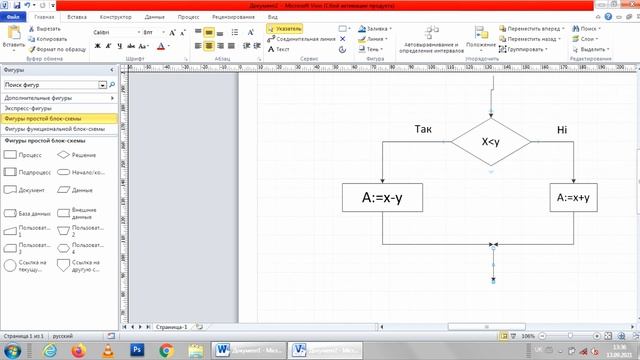
Task: Toggle strikethrough text formatting
Action: click(131, 46)
